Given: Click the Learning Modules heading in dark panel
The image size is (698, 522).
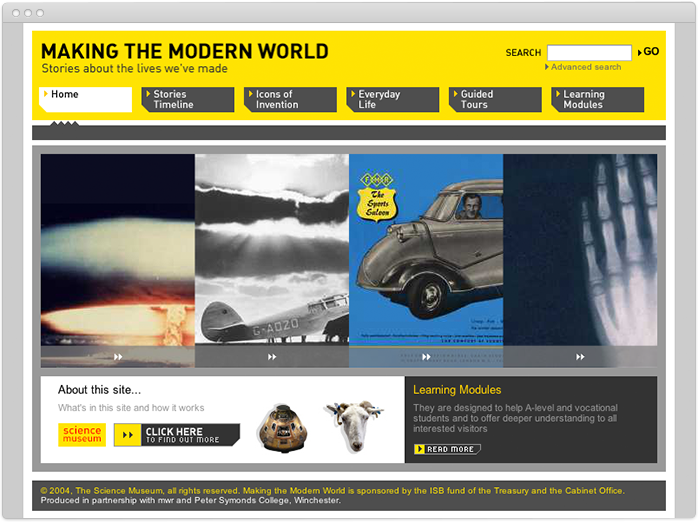Looking at the screenshot, I should click(x=457, y=390).
